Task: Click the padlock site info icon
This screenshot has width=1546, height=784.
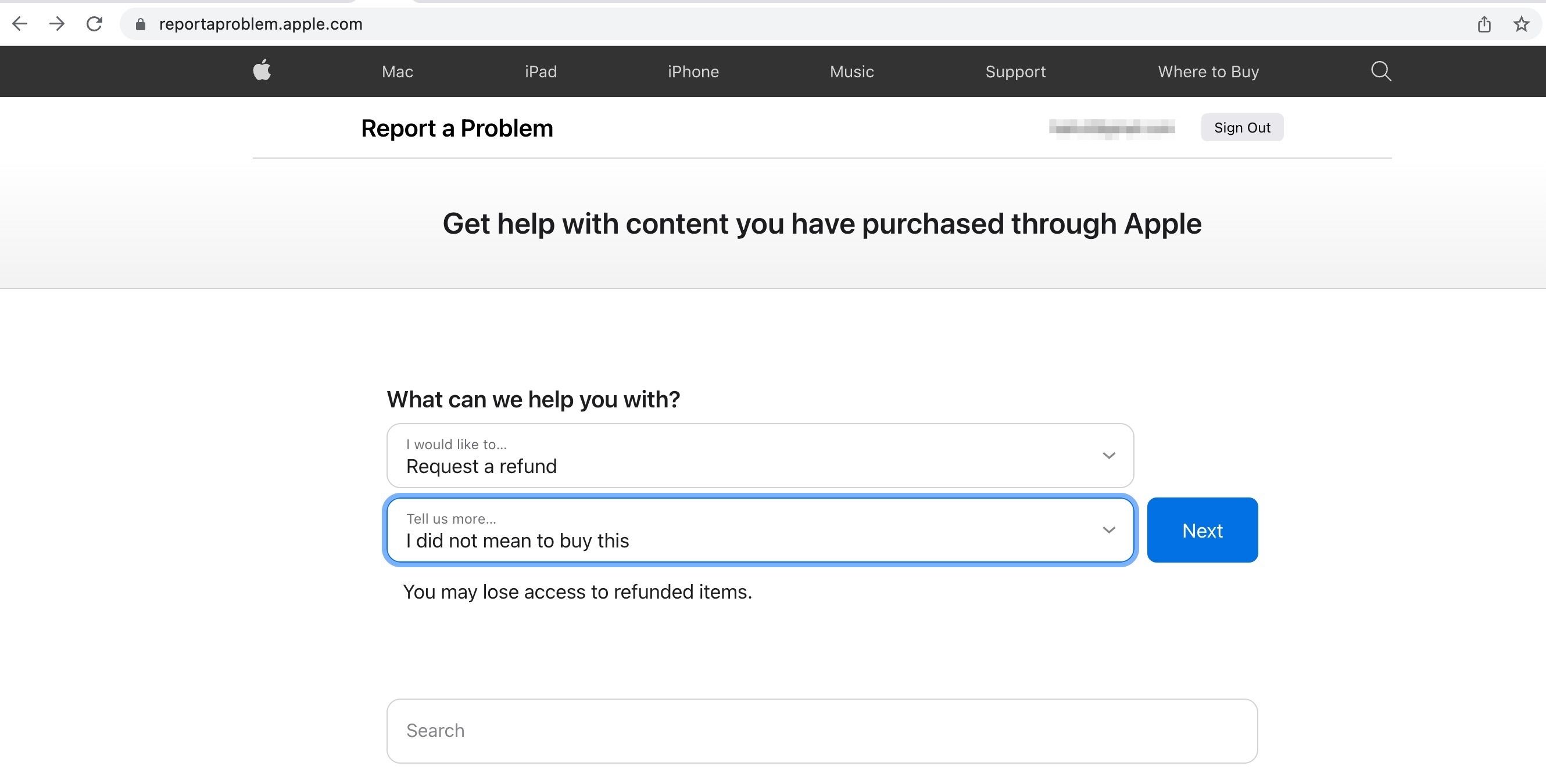Action: [x=141, y=24]
